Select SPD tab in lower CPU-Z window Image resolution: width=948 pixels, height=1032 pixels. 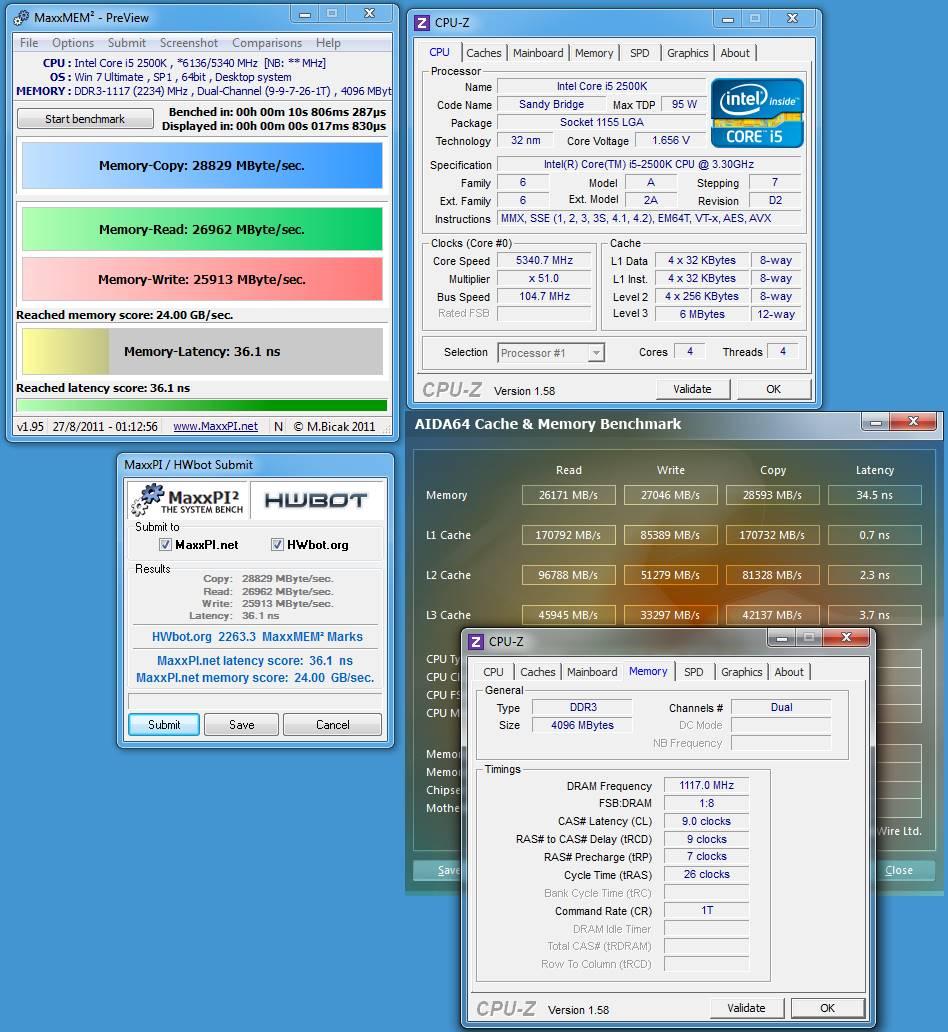tap(693, 672)
